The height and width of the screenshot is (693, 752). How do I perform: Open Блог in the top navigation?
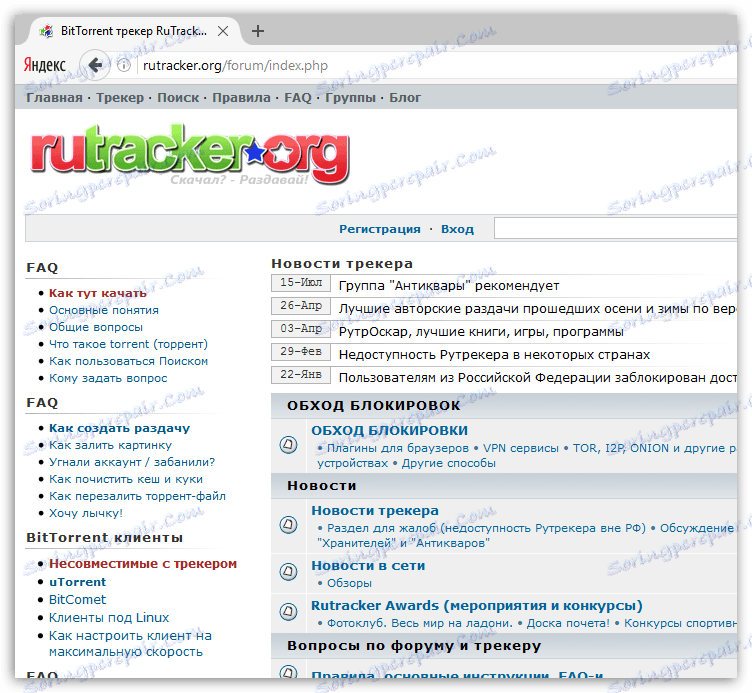click(x=405, y=98)
